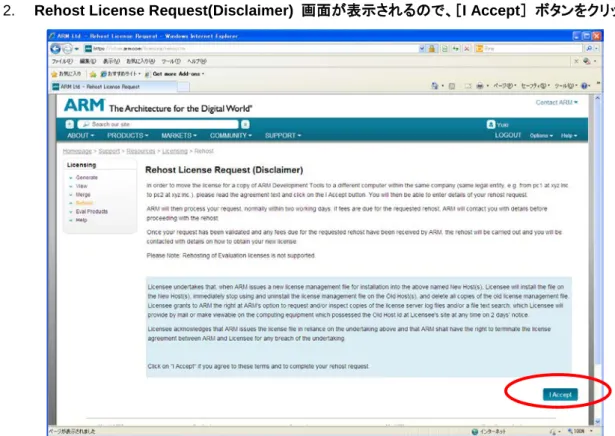This screenshot has width=615, height=436.
Task: Select Help in Licensing sidebar
Action: pos(81,220)
